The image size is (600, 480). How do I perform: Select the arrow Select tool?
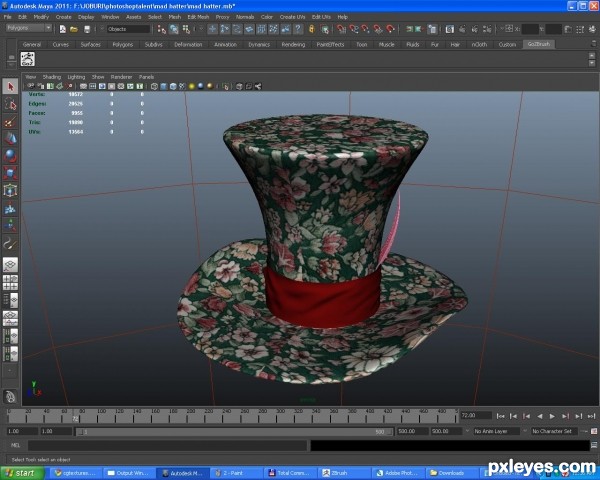(x=10, y=87)
